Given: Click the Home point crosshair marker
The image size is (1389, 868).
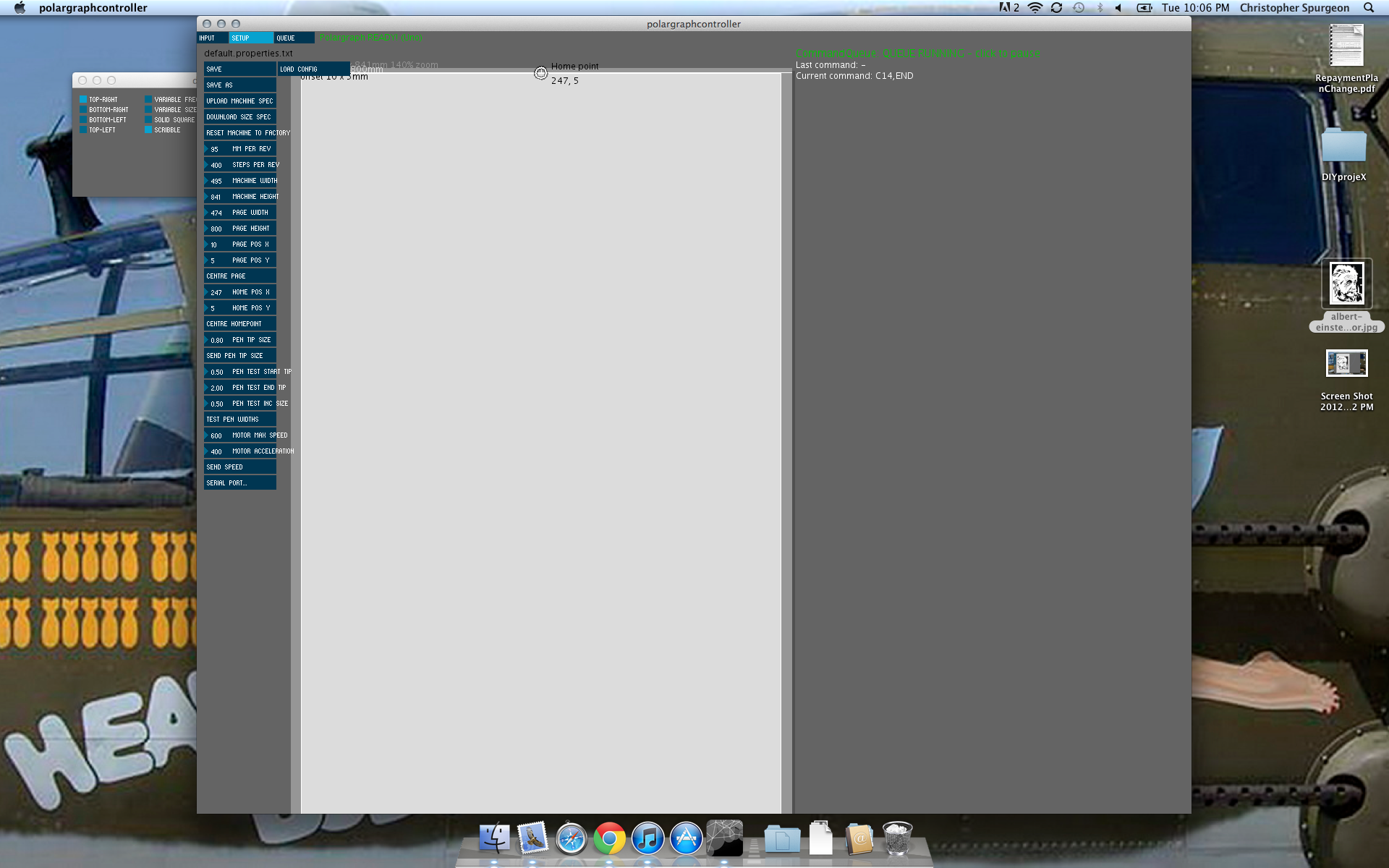Looking at the screenshot, I should point(540,73).
